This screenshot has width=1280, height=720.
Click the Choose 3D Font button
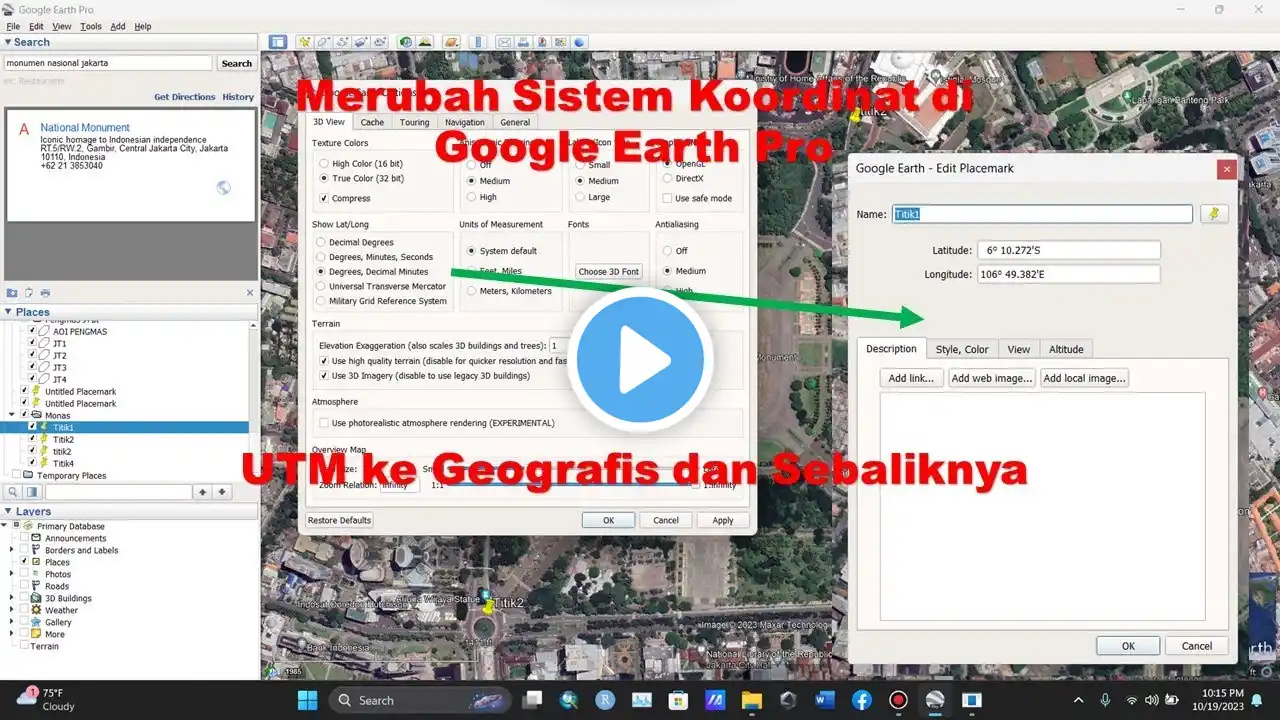tap(608, 271)
